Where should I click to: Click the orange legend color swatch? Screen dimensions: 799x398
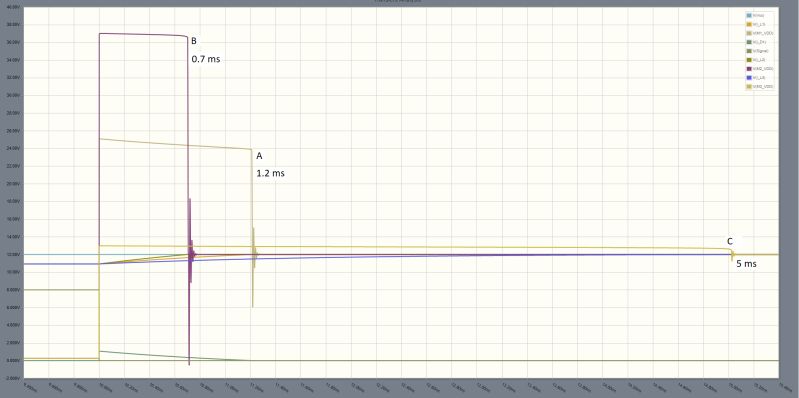coord(749,24)
